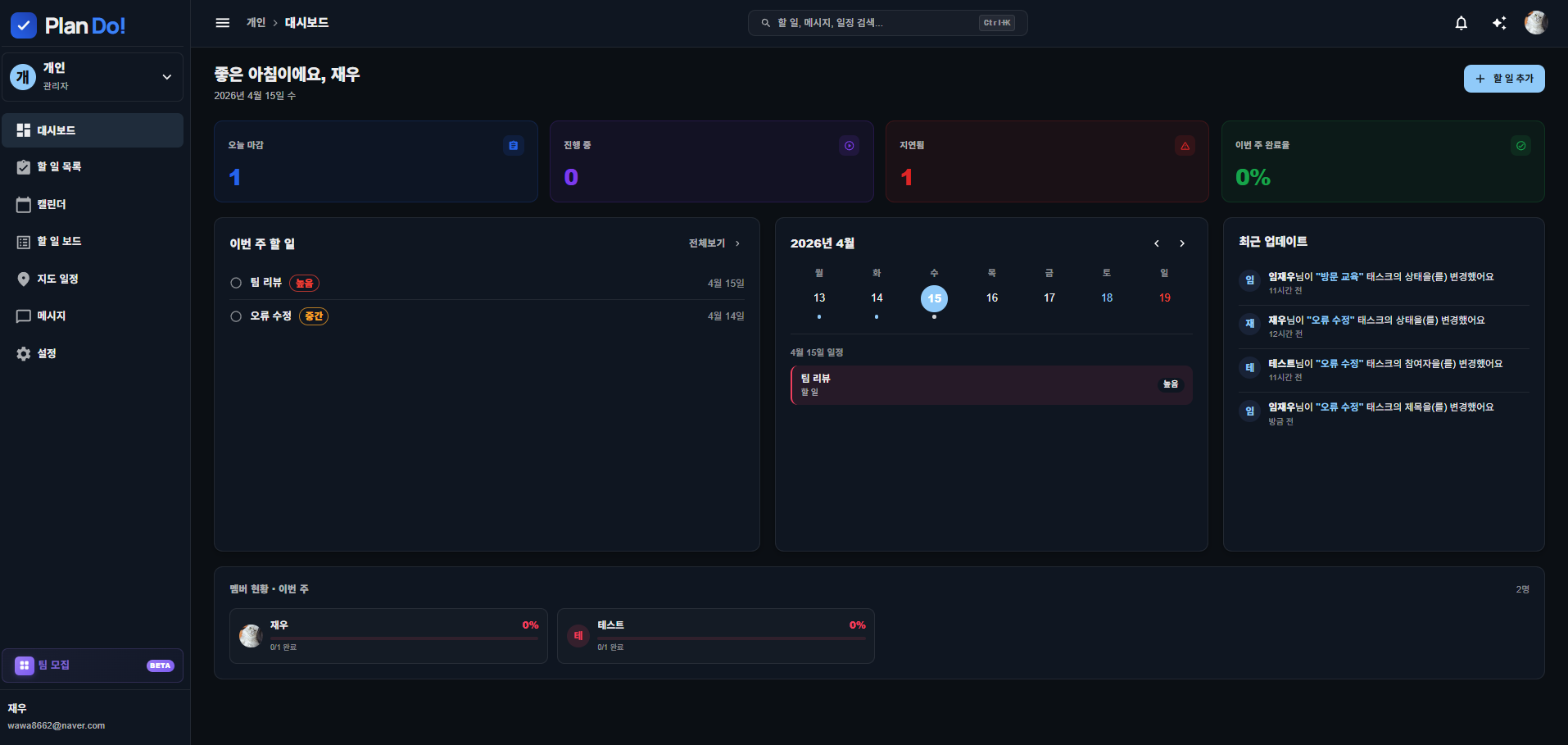
Task: Go to the next calendar week
Action: coord(1181,243)
